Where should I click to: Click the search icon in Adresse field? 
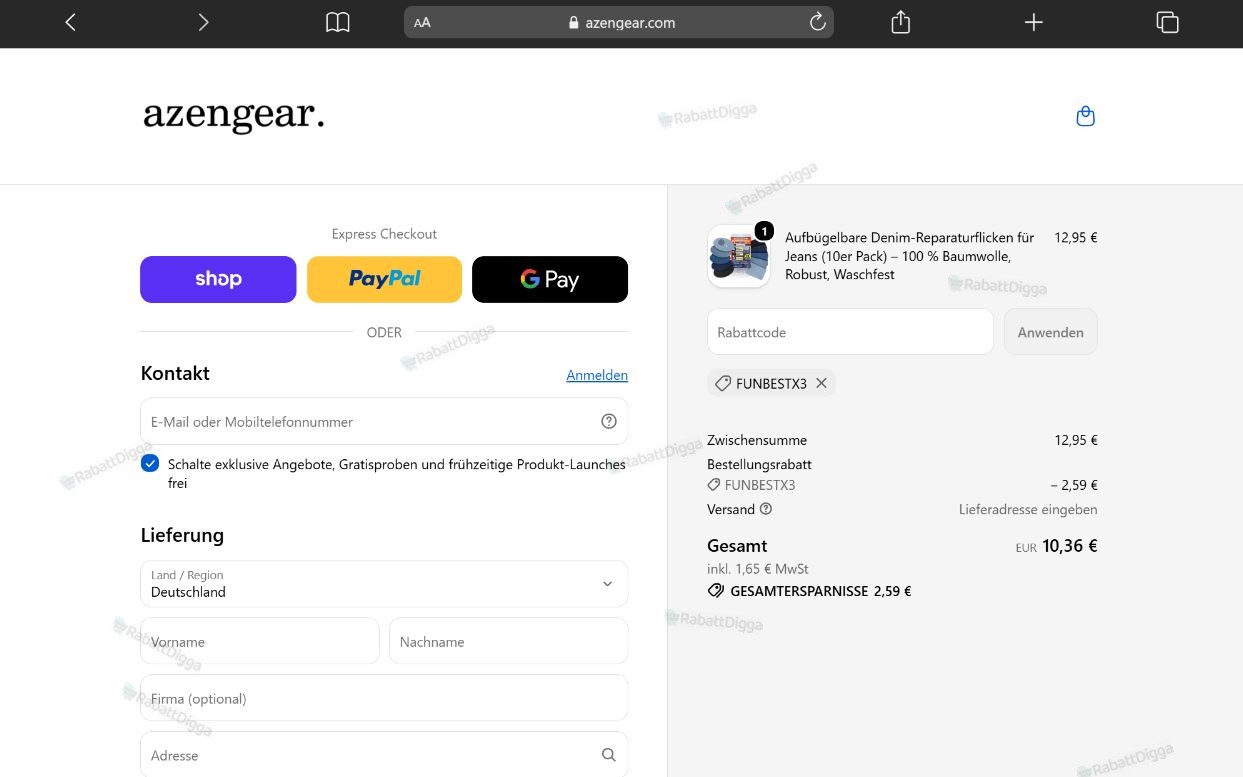(x=608, y=755)
